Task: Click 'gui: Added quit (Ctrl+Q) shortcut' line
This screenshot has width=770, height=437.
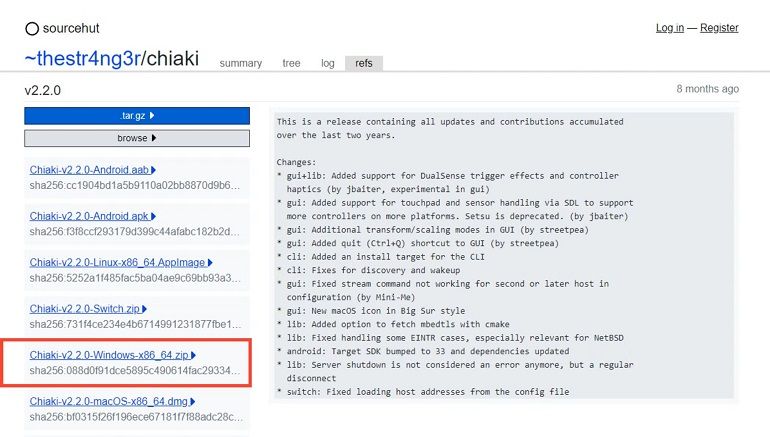Action: 417,243
